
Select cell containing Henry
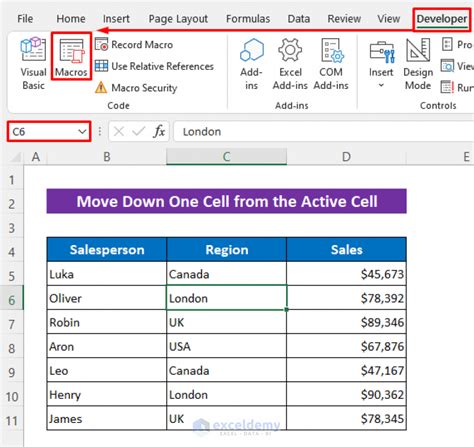107,394
